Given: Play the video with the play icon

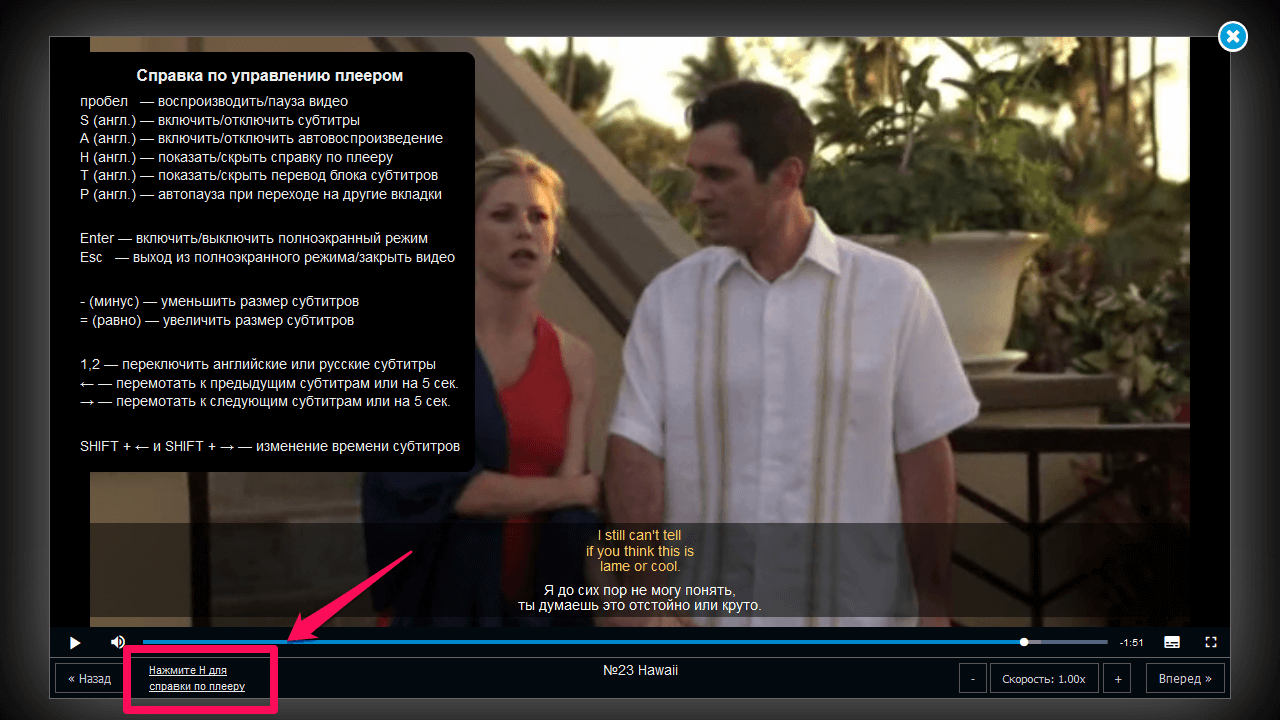Looking at the screenshot, I should tap(75, 642).
